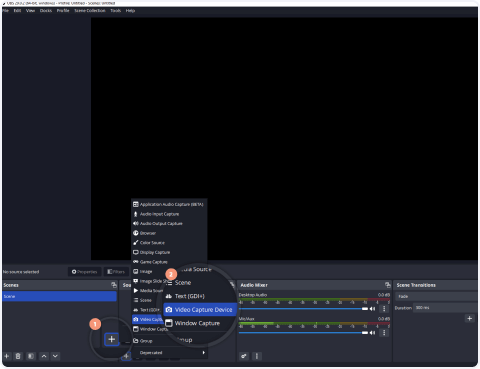Image resolution: width=480 pixels, height=369 pixels.
Task: Mute the Desktop Audio speaker toggle
Action: coord(372,309)
